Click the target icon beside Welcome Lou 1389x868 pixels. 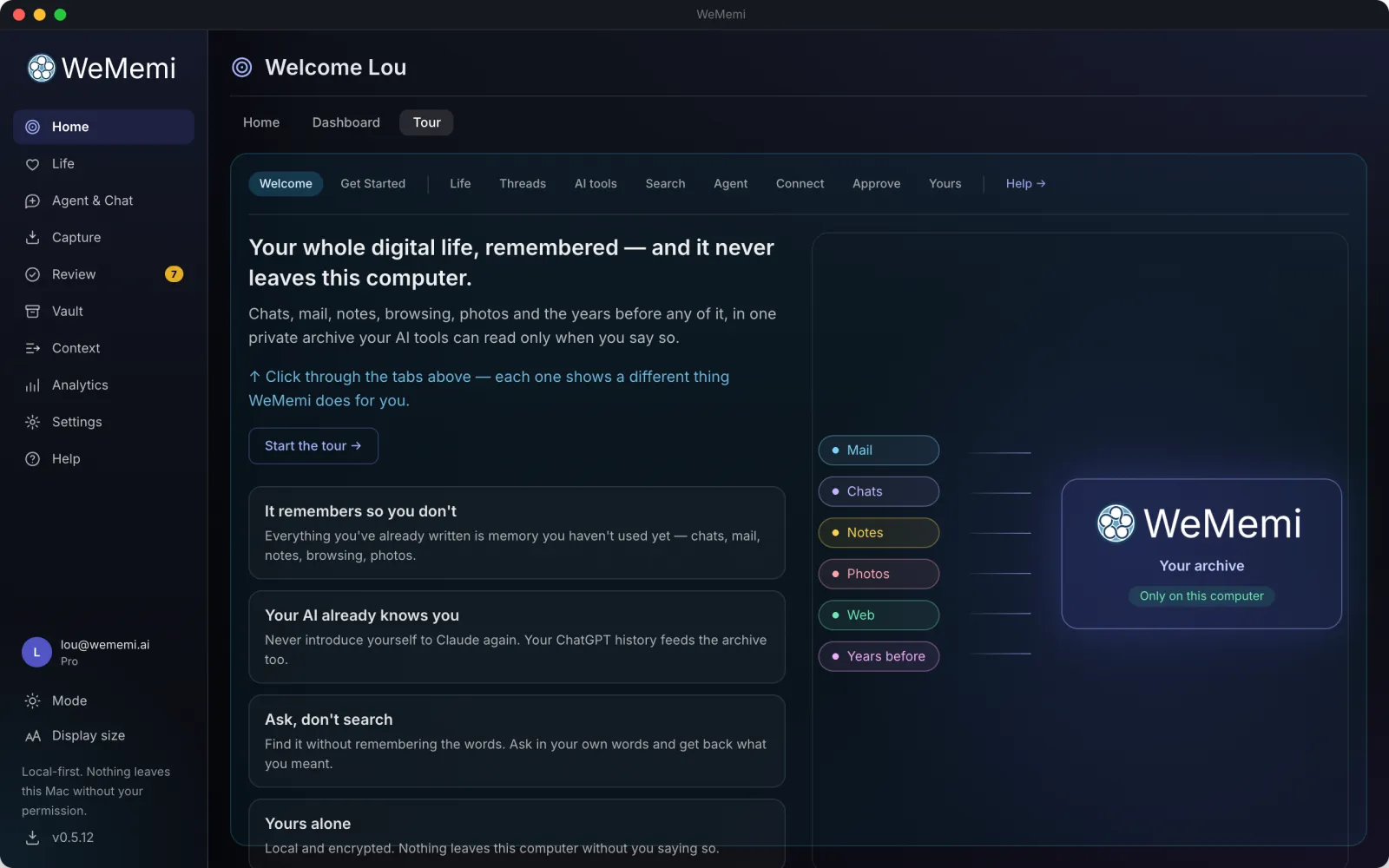click(242, 68)
